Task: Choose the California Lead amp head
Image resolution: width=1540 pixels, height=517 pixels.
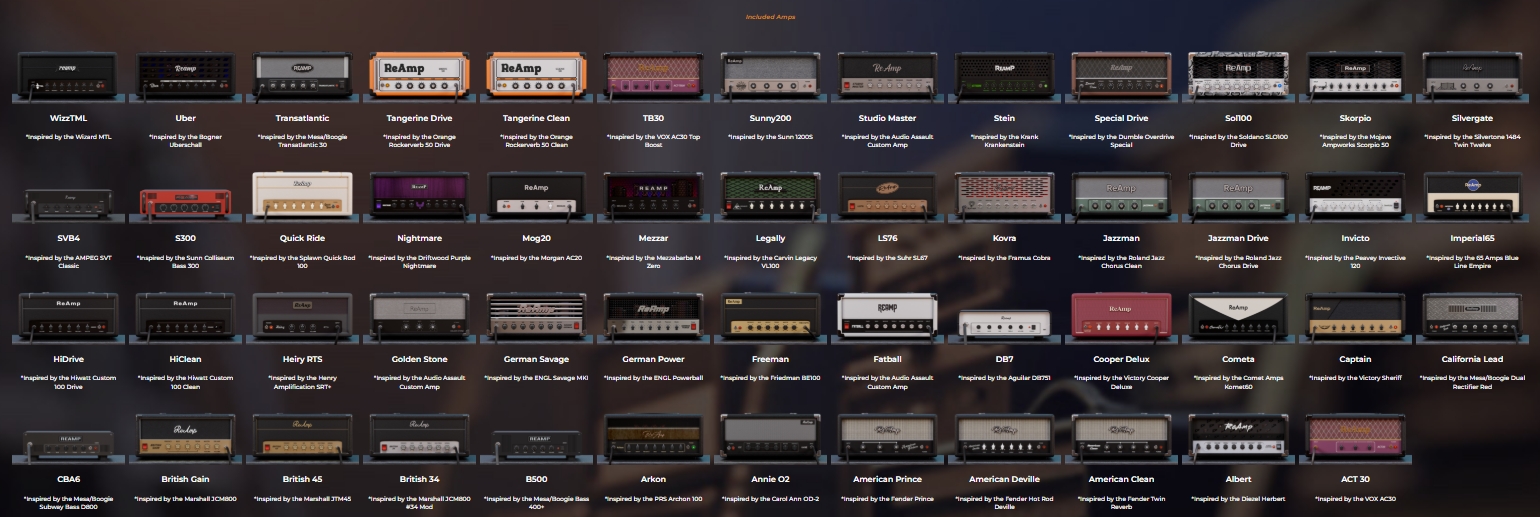Action: (x=1472, y=317)
